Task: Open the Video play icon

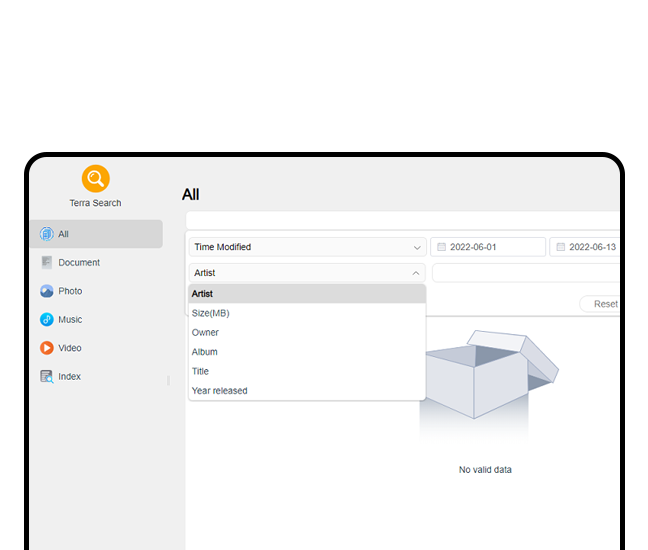Action: [x=46, y=348]
